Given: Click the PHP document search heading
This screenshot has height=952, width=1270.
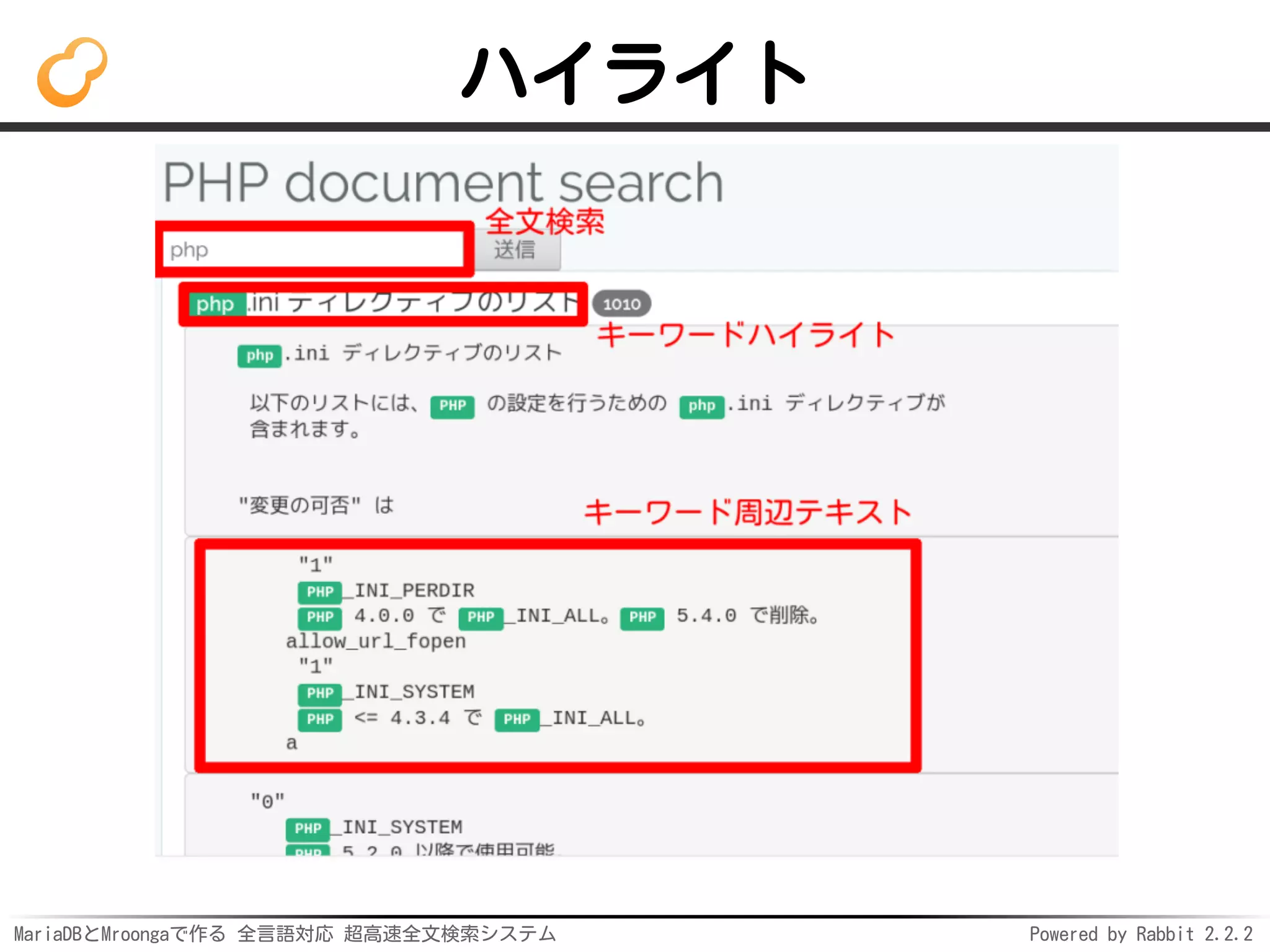Looking at the screenshot, I should (443, 182).
